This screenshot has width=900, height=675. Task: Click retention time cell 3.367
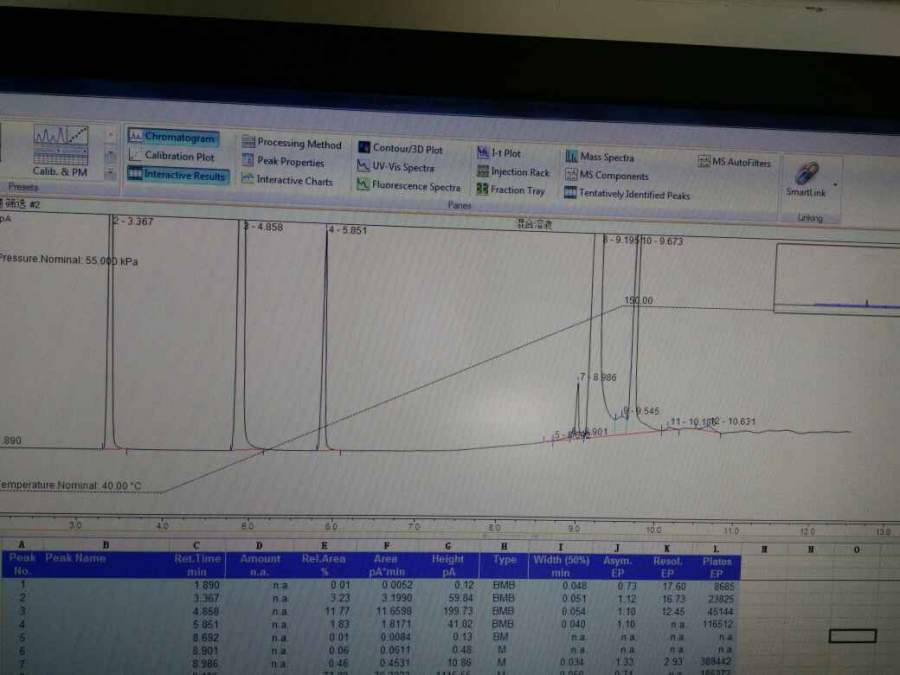[206, 598]
